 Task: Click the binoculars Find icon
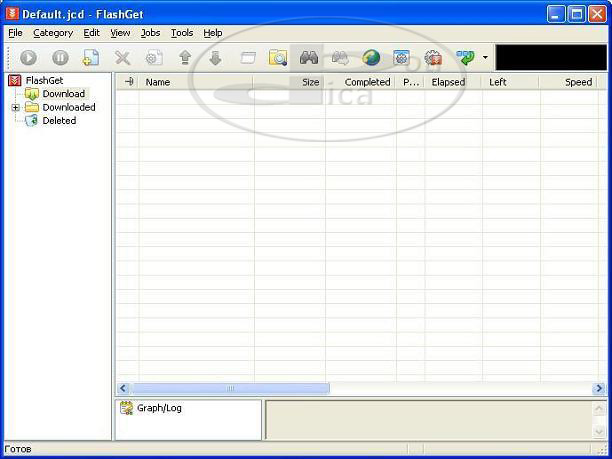pos(309,58)
